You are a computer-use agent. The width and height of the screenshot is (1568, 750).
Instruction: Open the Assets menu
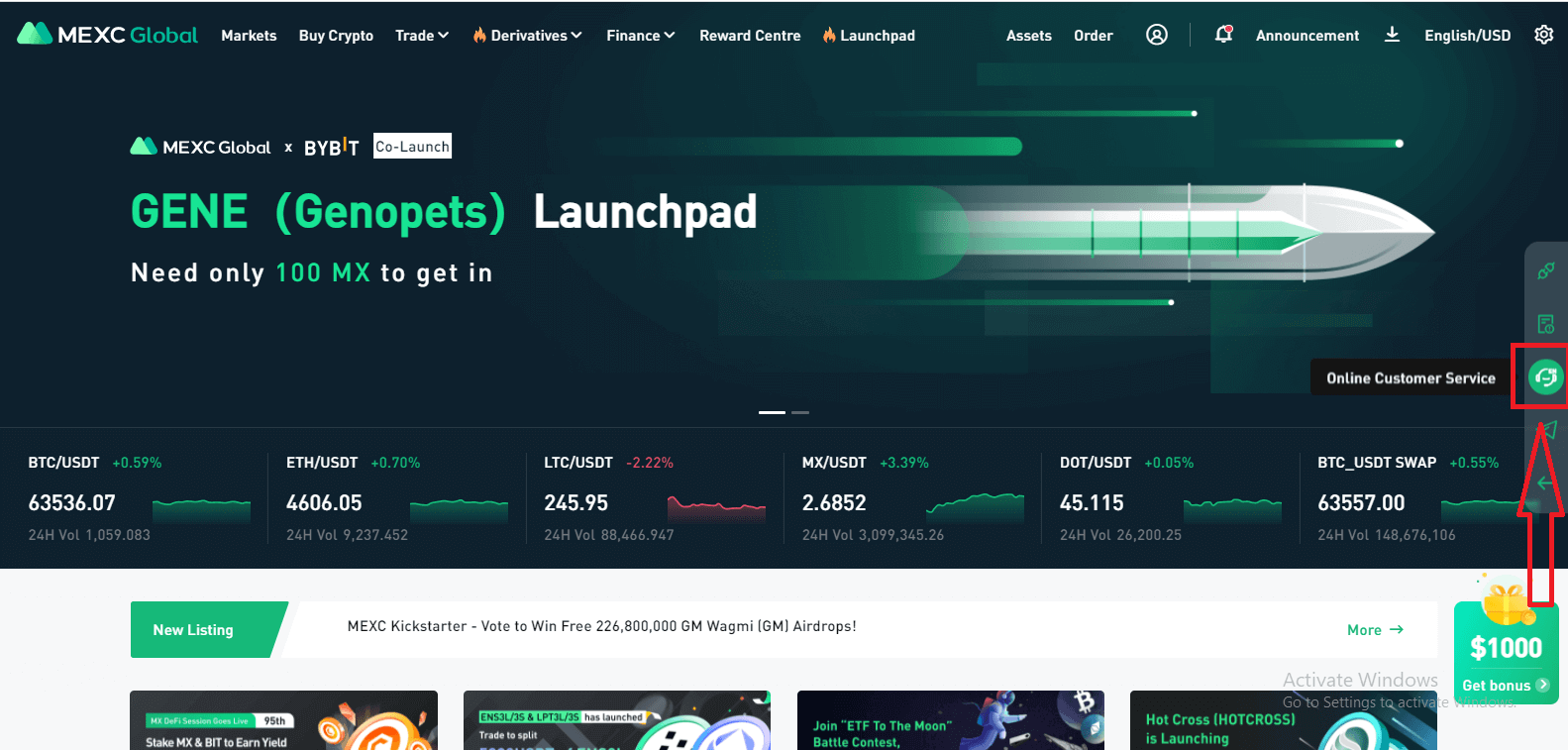coord(1029,36)
